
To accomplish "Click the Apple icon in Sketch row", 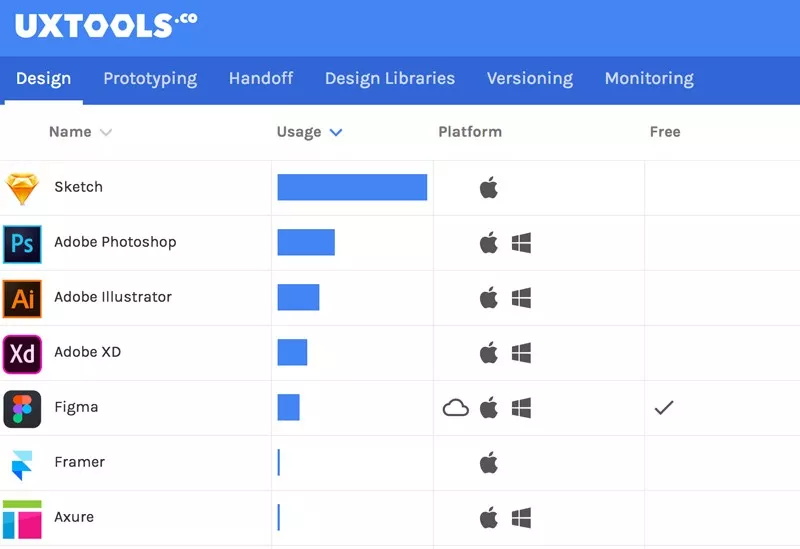I will (489, 188).
